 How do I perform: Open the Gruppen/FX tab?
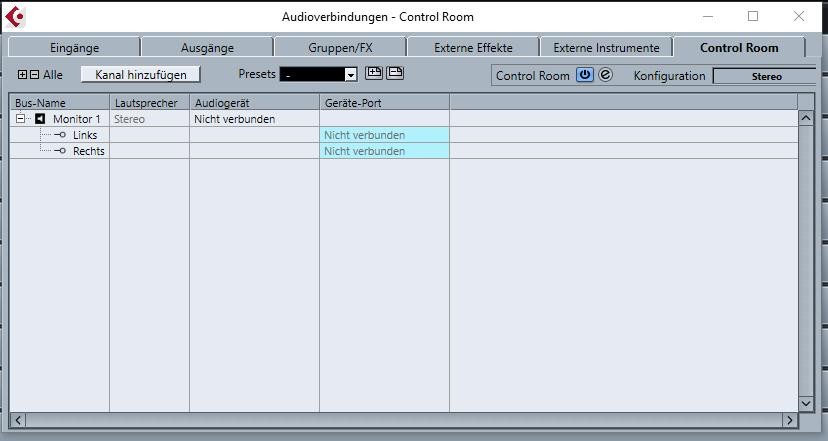coord(340,48)
